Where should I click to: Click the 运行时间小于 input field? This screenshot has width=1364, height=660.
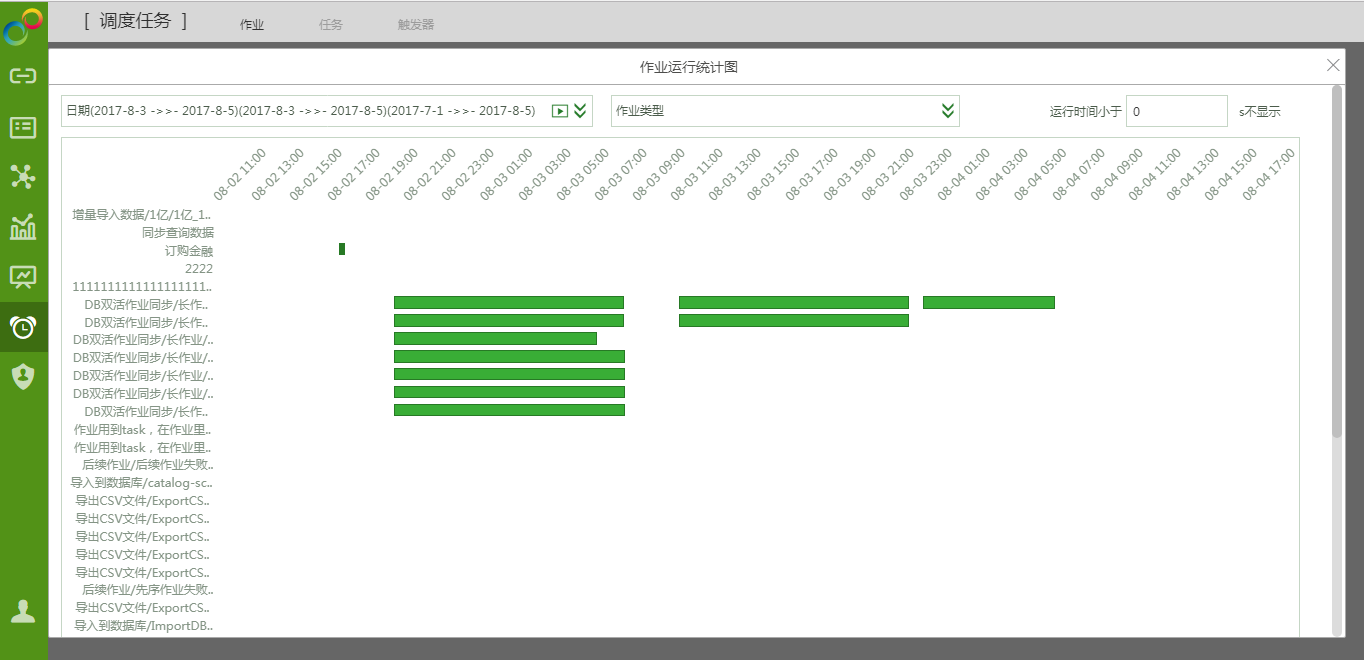[1176, 111]
